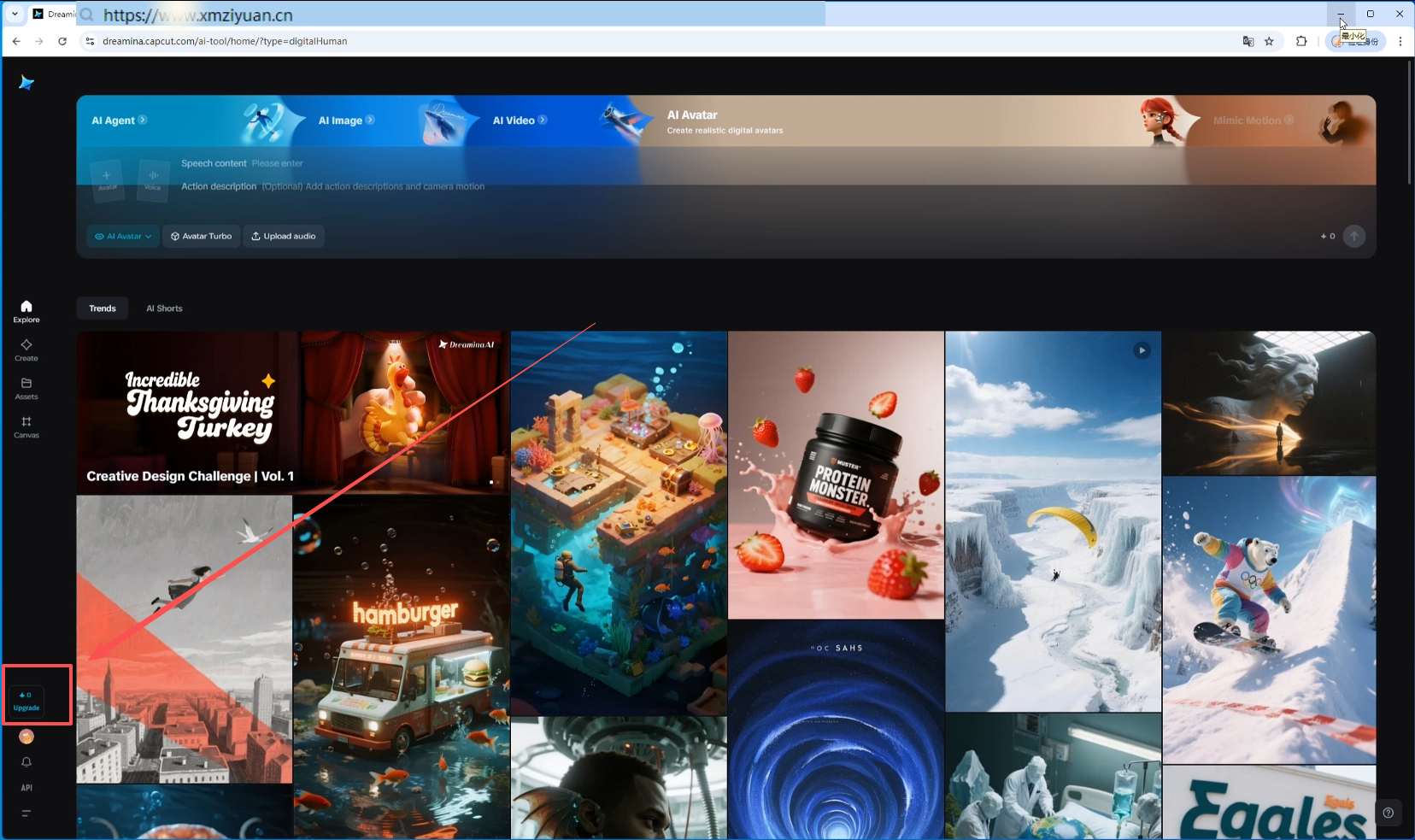Open the Protein Monster thumbnail
Viewport: 1415px width, 840px height.
click(x=836, y=475)
